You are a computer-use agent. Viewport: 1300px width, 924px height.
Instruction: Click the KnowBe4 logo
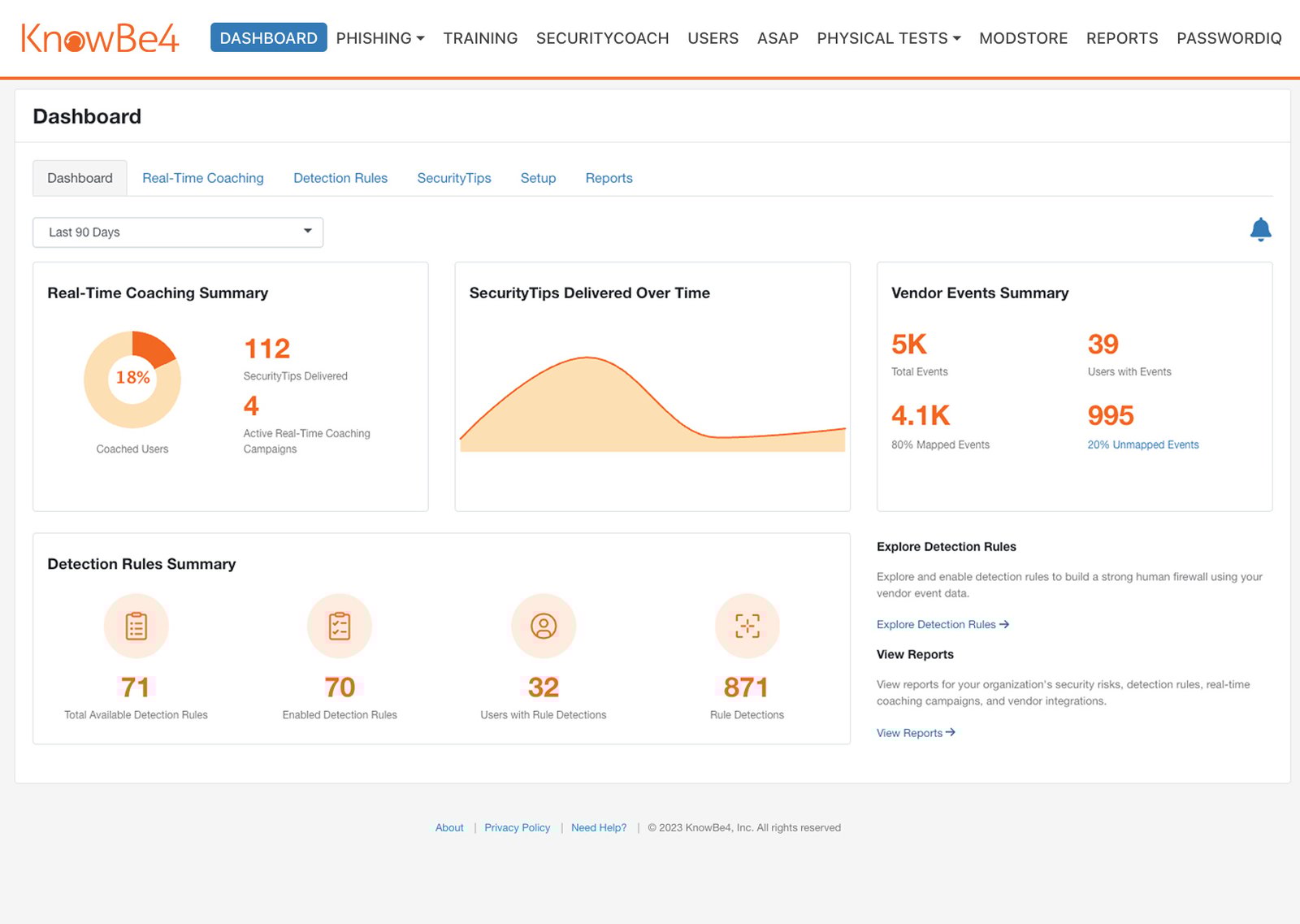coord(97,37)
